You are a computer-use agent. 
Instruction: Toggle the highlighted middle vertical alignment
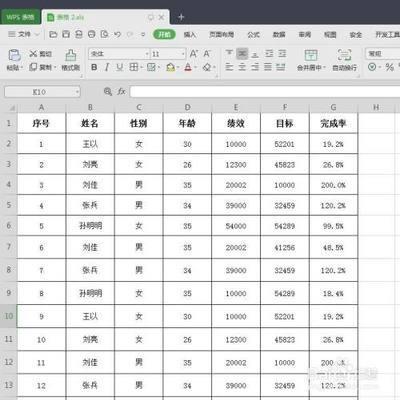point(242,53)
